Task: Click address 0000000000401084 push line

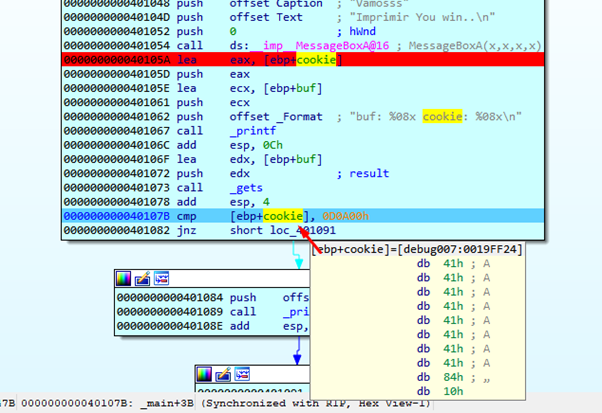Action: [x=212, y=297]
